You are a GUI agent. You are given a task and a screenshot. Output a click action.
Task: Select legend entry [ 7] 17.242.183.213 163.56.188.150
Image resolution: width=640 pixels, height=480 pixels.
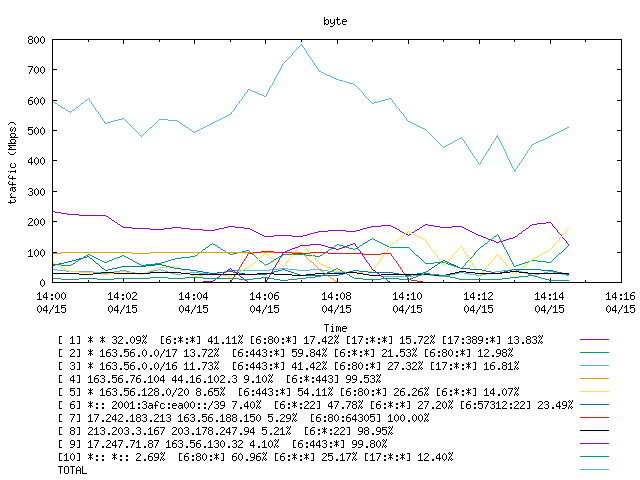pyautogui.click(x=243, y=418)
